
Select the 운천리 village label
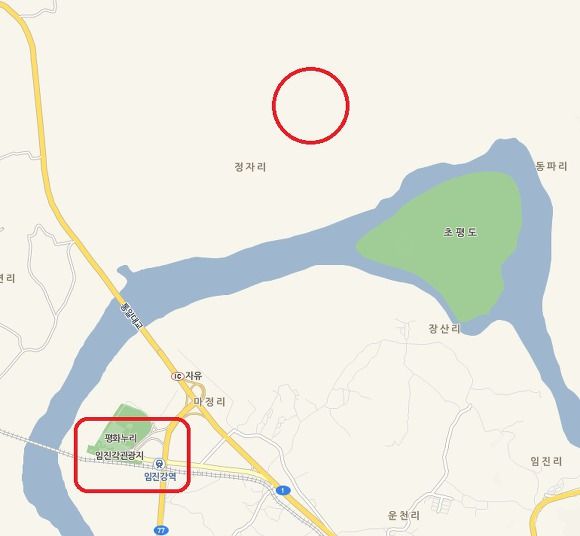tap(404, 515)
